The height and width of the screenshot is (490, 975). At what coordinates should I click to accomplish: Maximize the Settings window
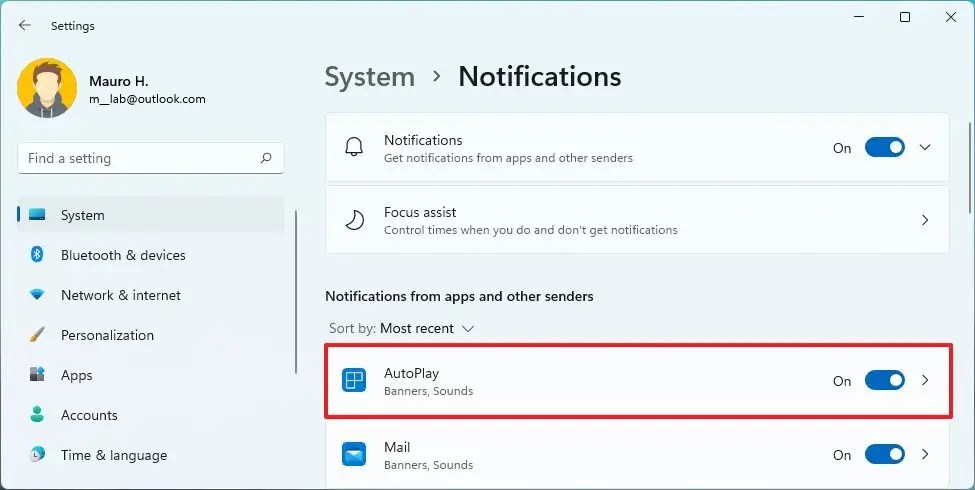pyautogui.click(x=905, y=17)
